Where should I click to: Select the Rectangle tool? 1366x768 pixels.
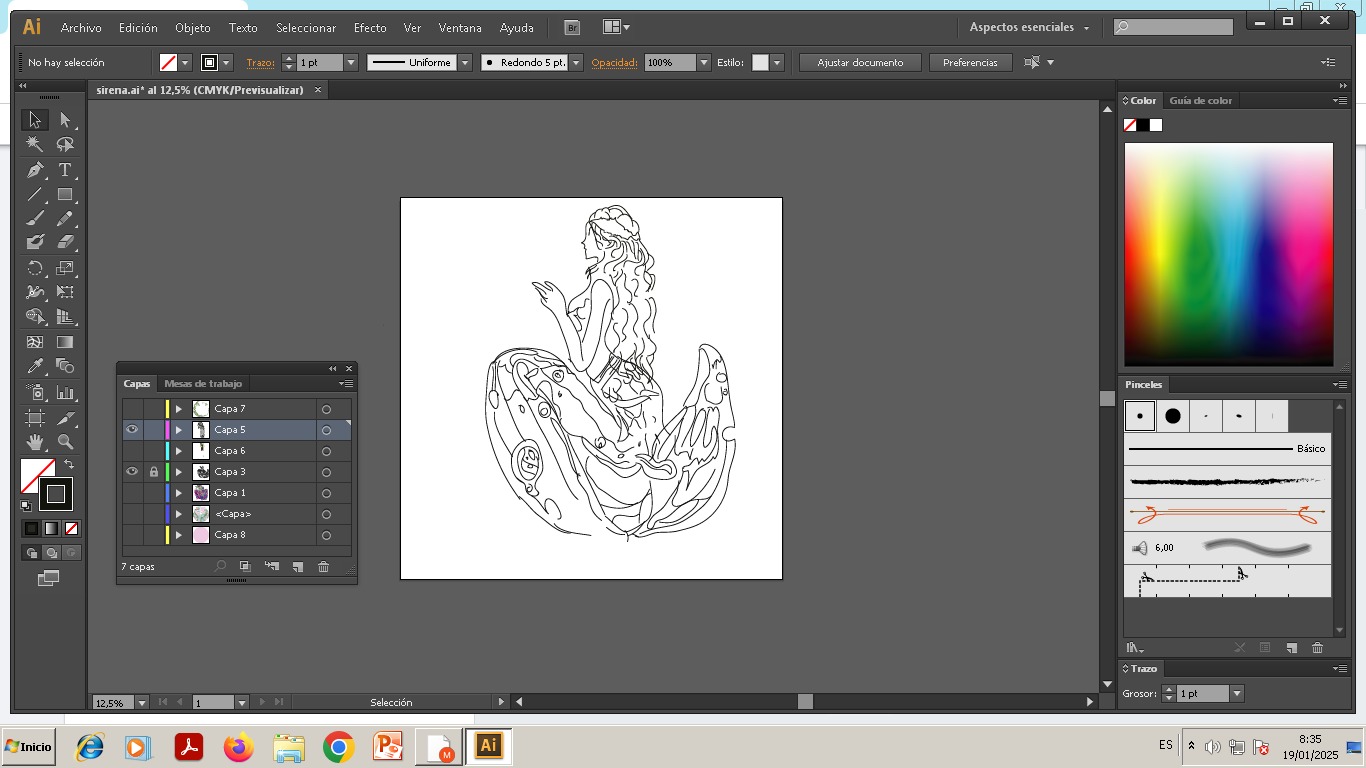pos(65,195)
